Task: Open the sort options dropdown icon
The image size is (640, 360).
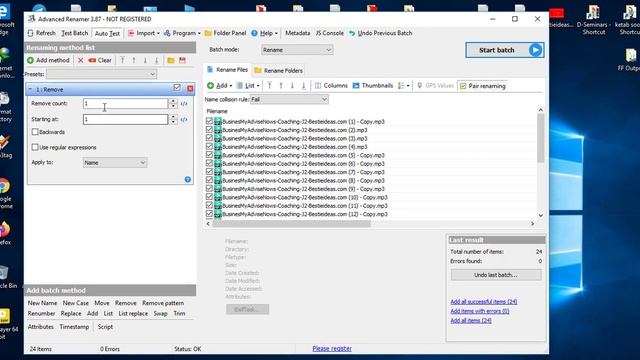Action: pos(404,86)
